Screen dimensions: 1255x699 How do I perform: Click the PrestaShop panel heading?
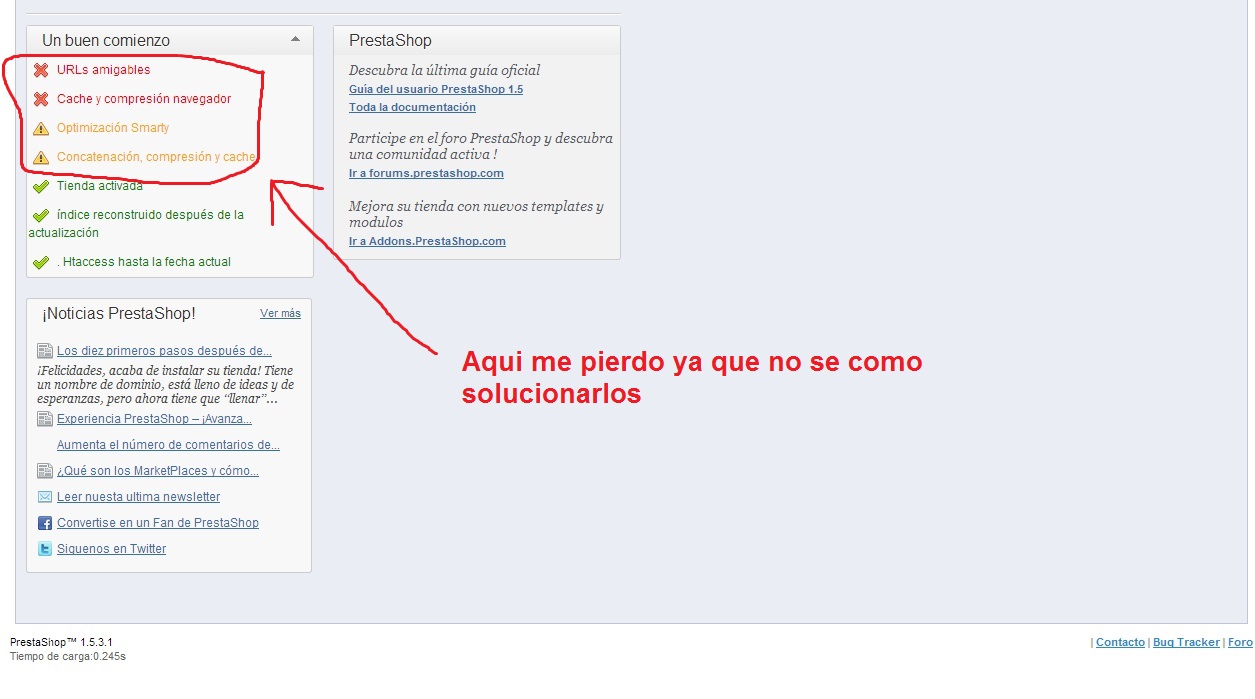tap(390, 41)
